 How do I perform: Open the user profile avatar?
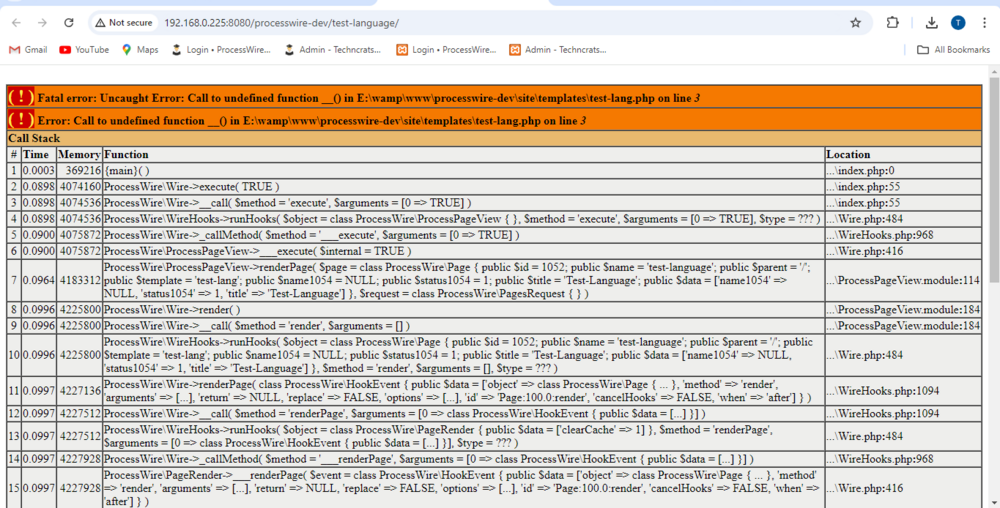pos(958,22)
